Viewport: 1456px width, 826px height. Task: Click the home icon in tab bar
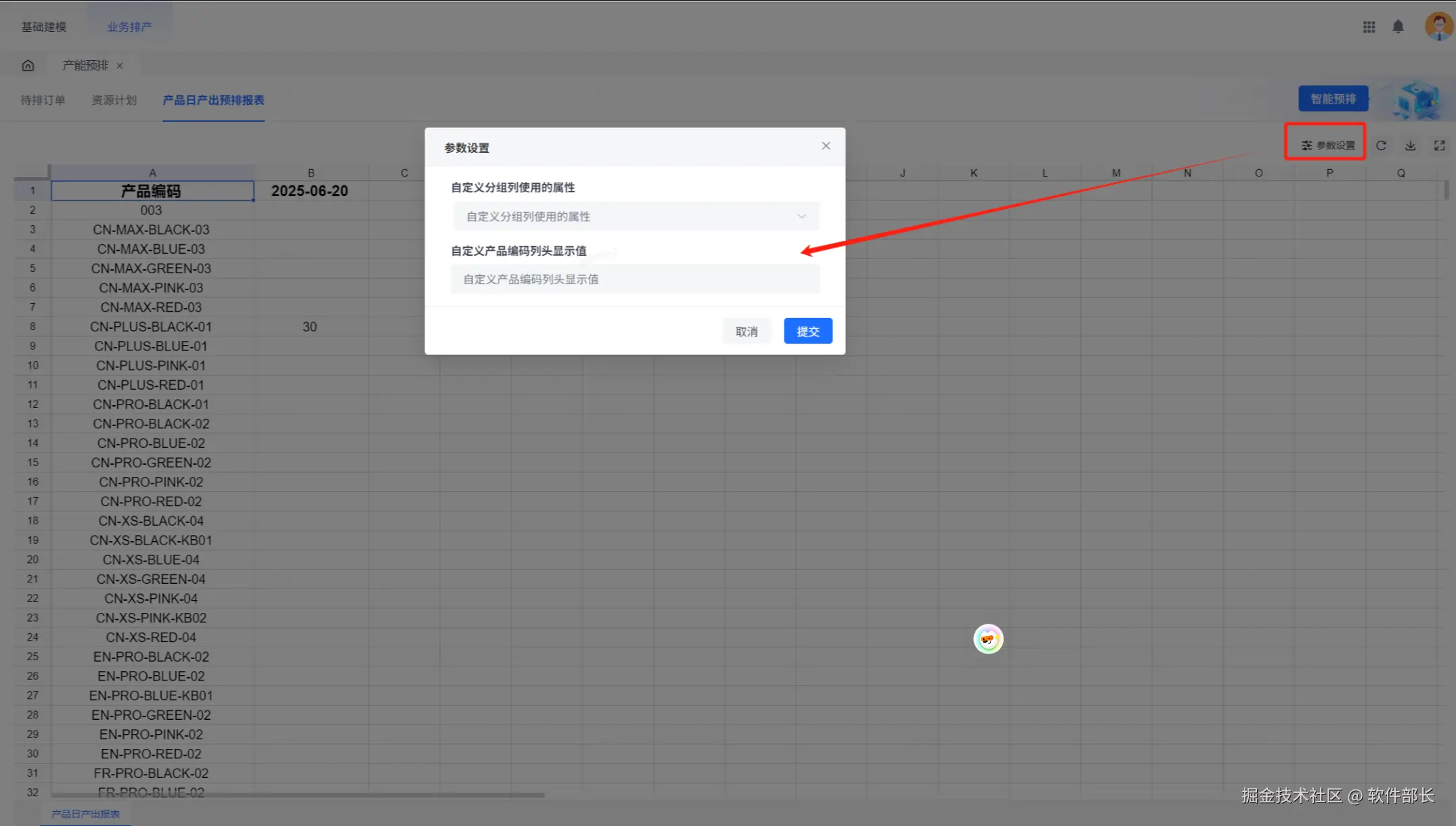(28, 66)
